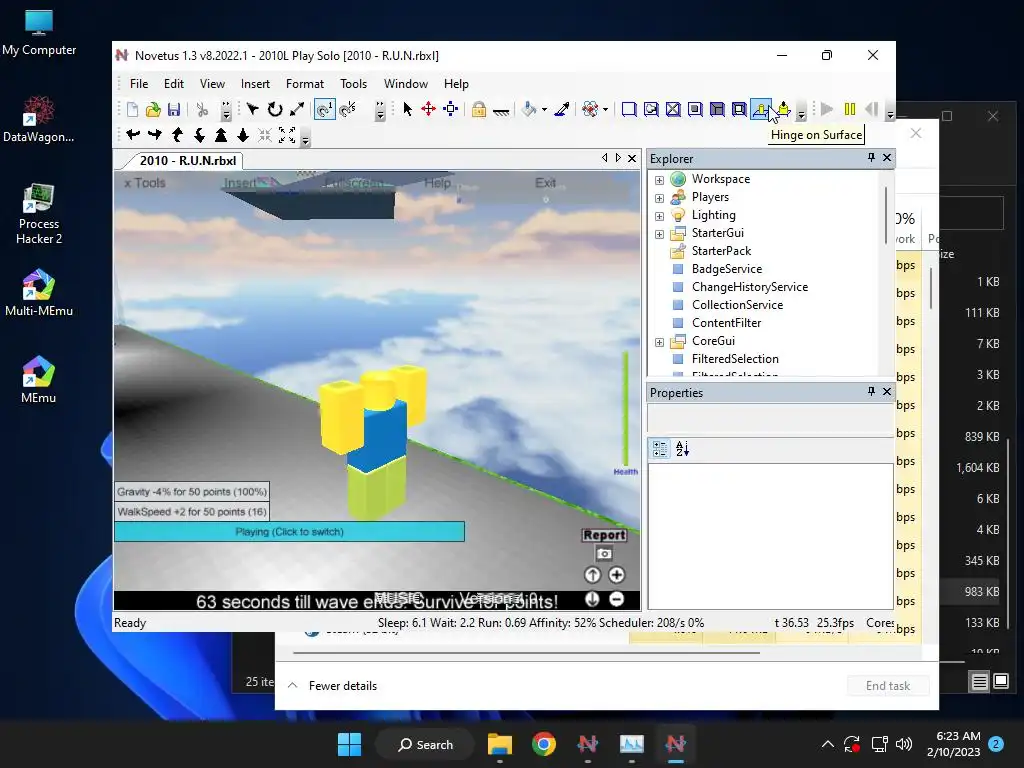Click in-game camera tilt up circle

click(592, 575)
